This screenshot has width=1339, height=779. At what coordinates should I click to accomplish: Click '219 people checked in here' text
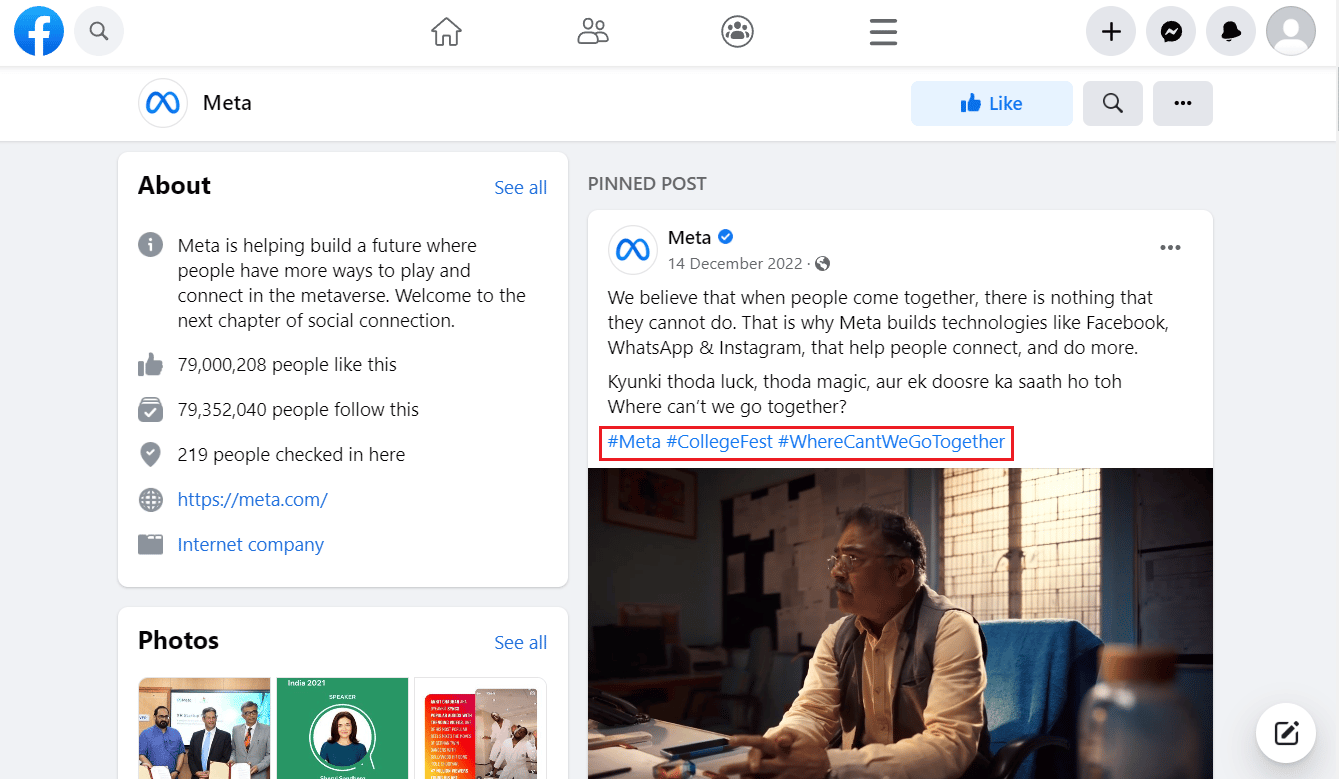pos(291,455)
